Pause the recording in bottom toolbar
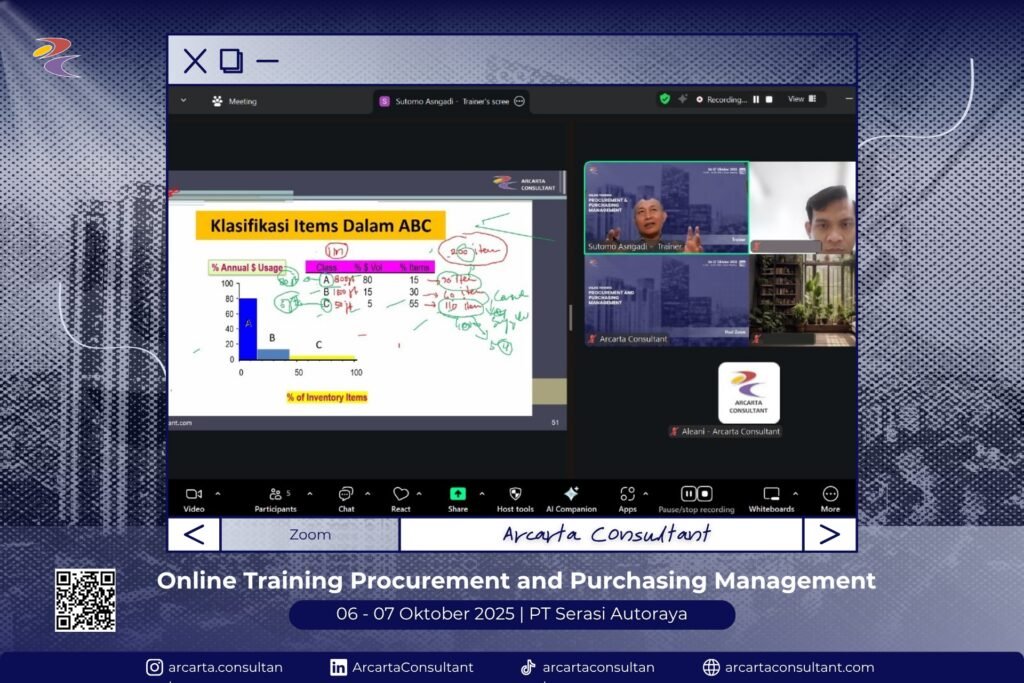The height and width of the screenshot is (683, 1024). [x=689, y=494]
